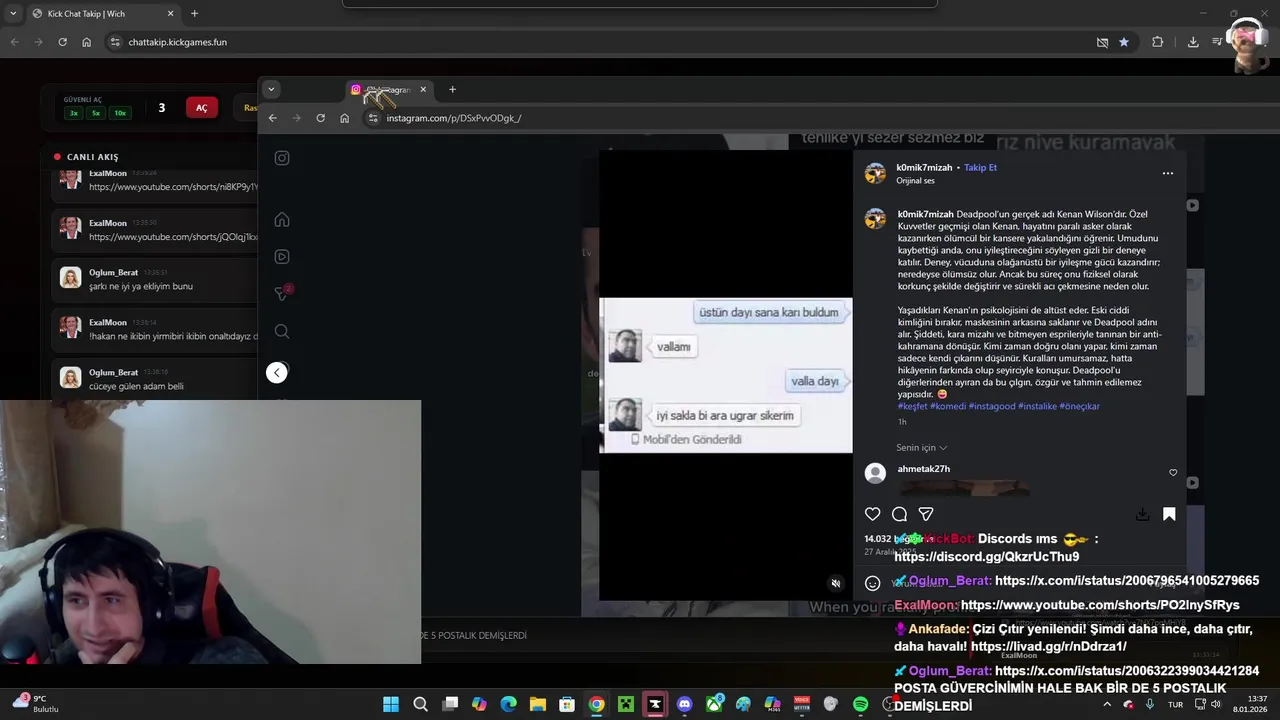The image size is (1280, 720).
Task: Open comment bubble icon under post
Action: [899, 514]
